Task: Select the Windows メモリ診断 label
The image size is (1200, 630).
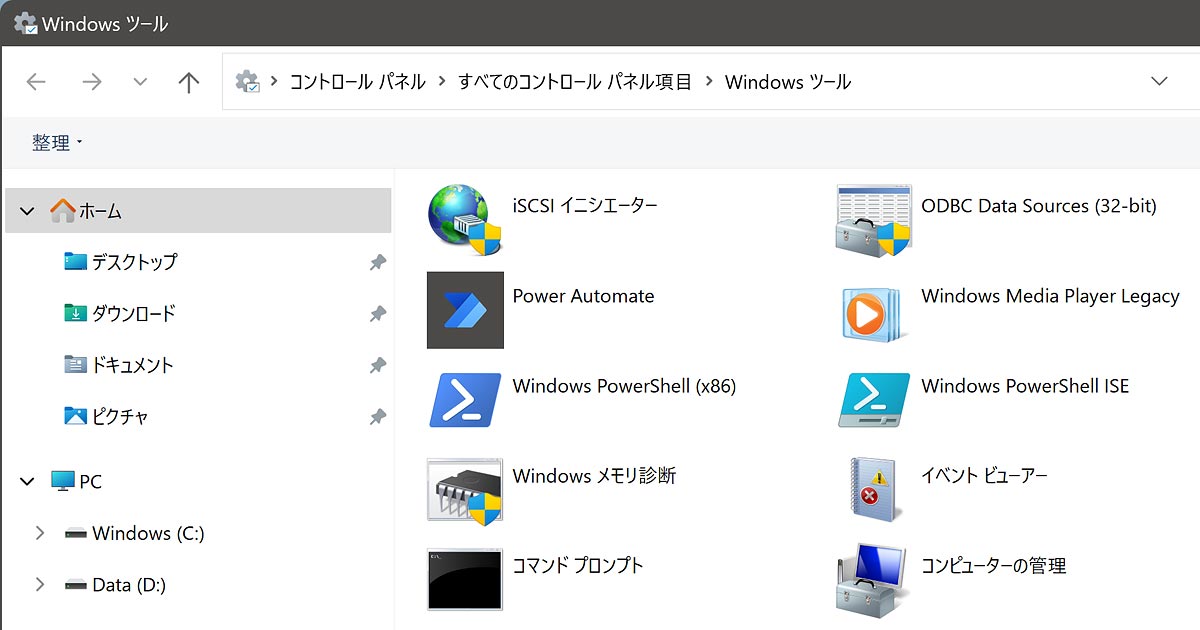Action: [x=594, y=476]
